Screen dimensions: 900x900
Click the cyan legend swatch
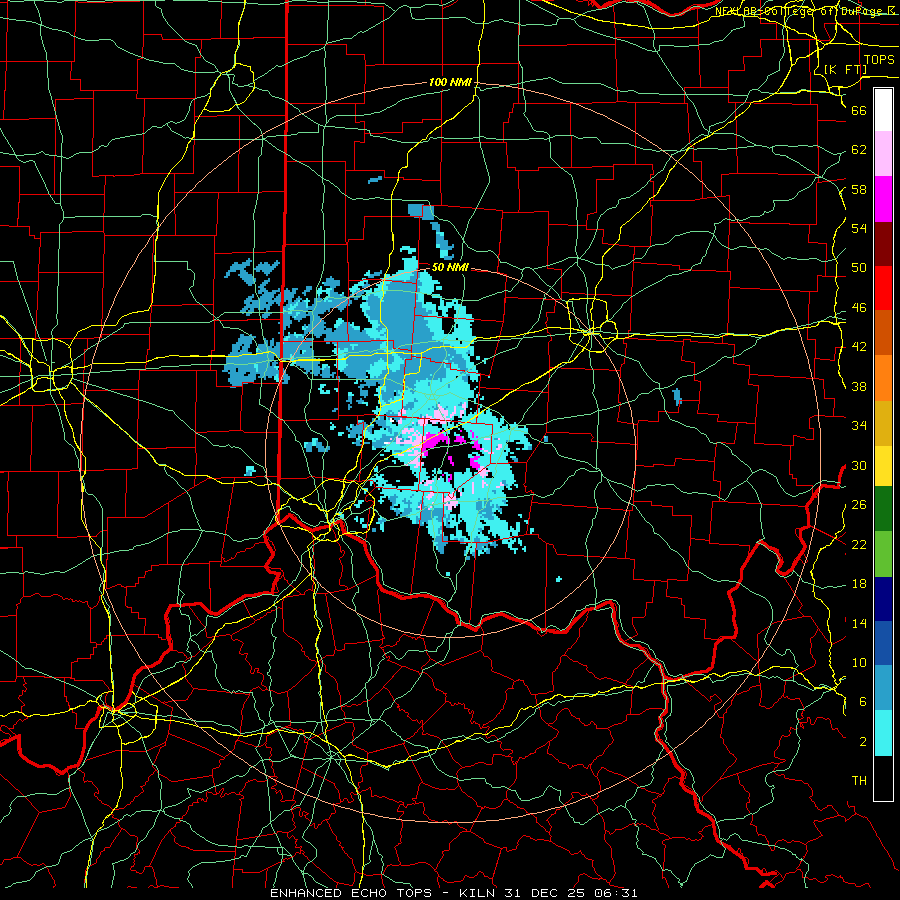[x=883, y=733]
